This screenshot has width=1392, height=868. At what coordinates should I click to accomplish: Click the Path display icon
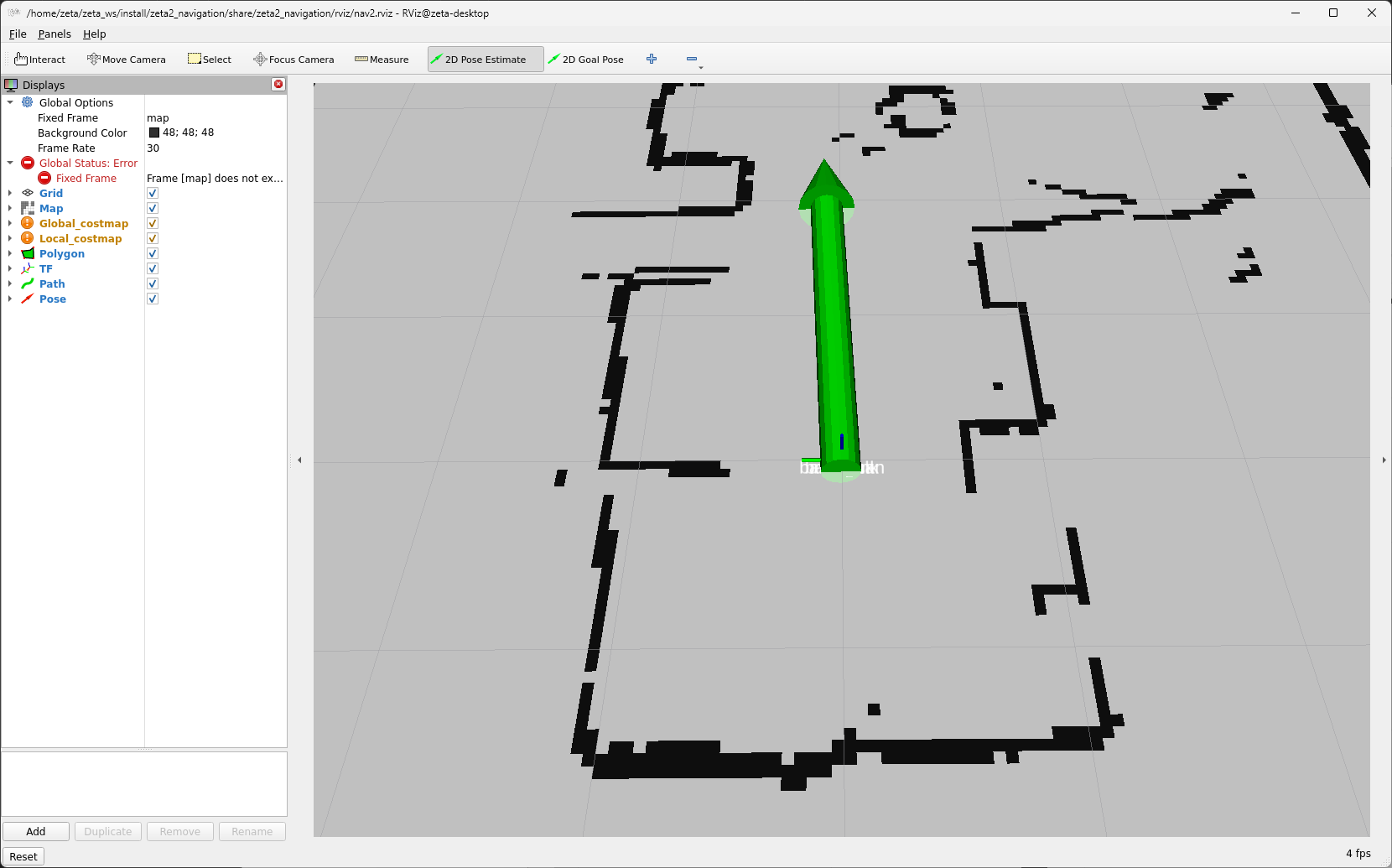coord(28,283)
